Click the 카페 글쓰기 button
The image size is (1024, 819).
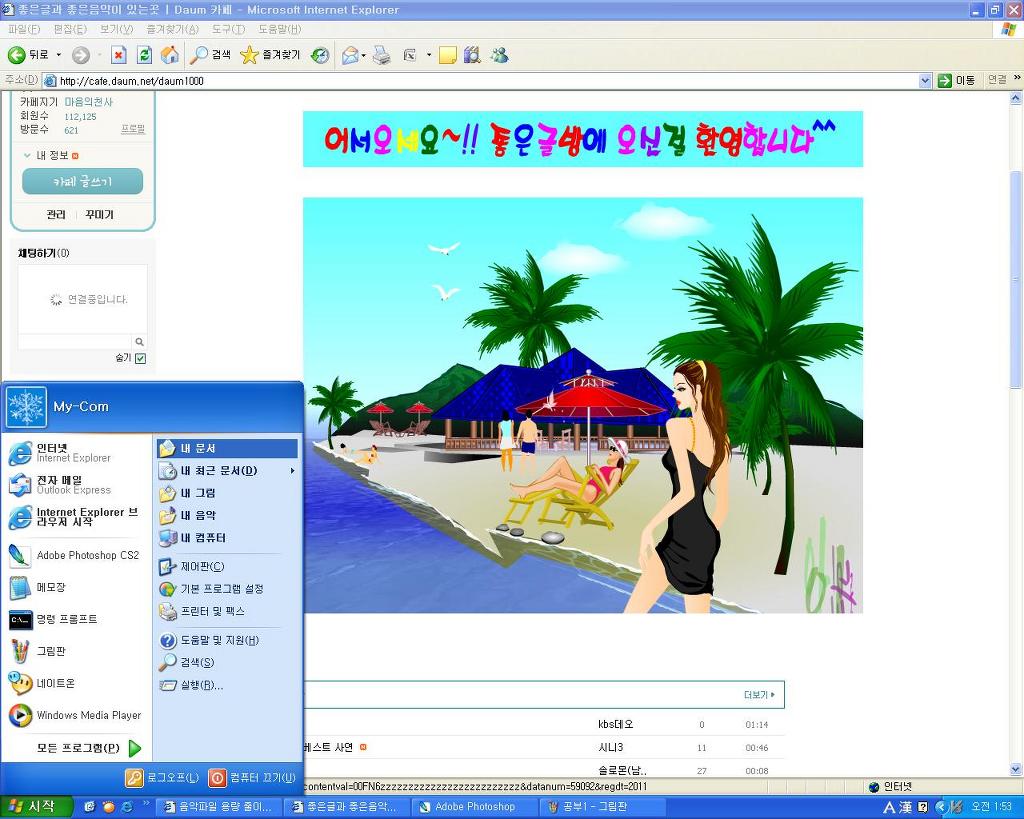(x=82, y=182)
